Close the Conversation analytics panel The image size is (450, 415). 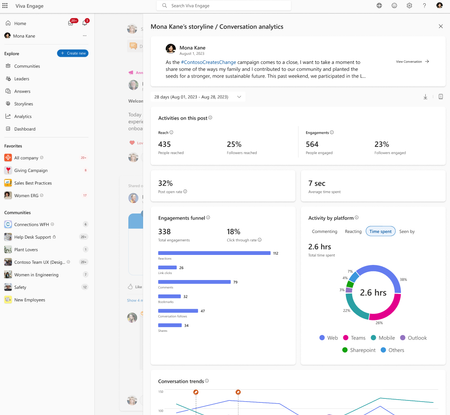tap(441, 26)
